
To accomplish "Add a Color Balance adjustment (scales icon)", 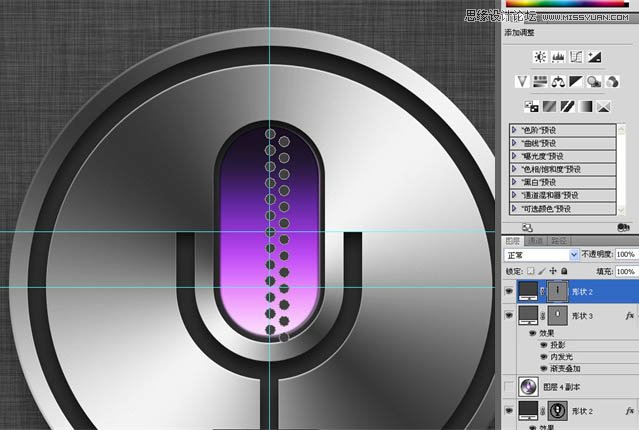I will (x=557, y=82).
